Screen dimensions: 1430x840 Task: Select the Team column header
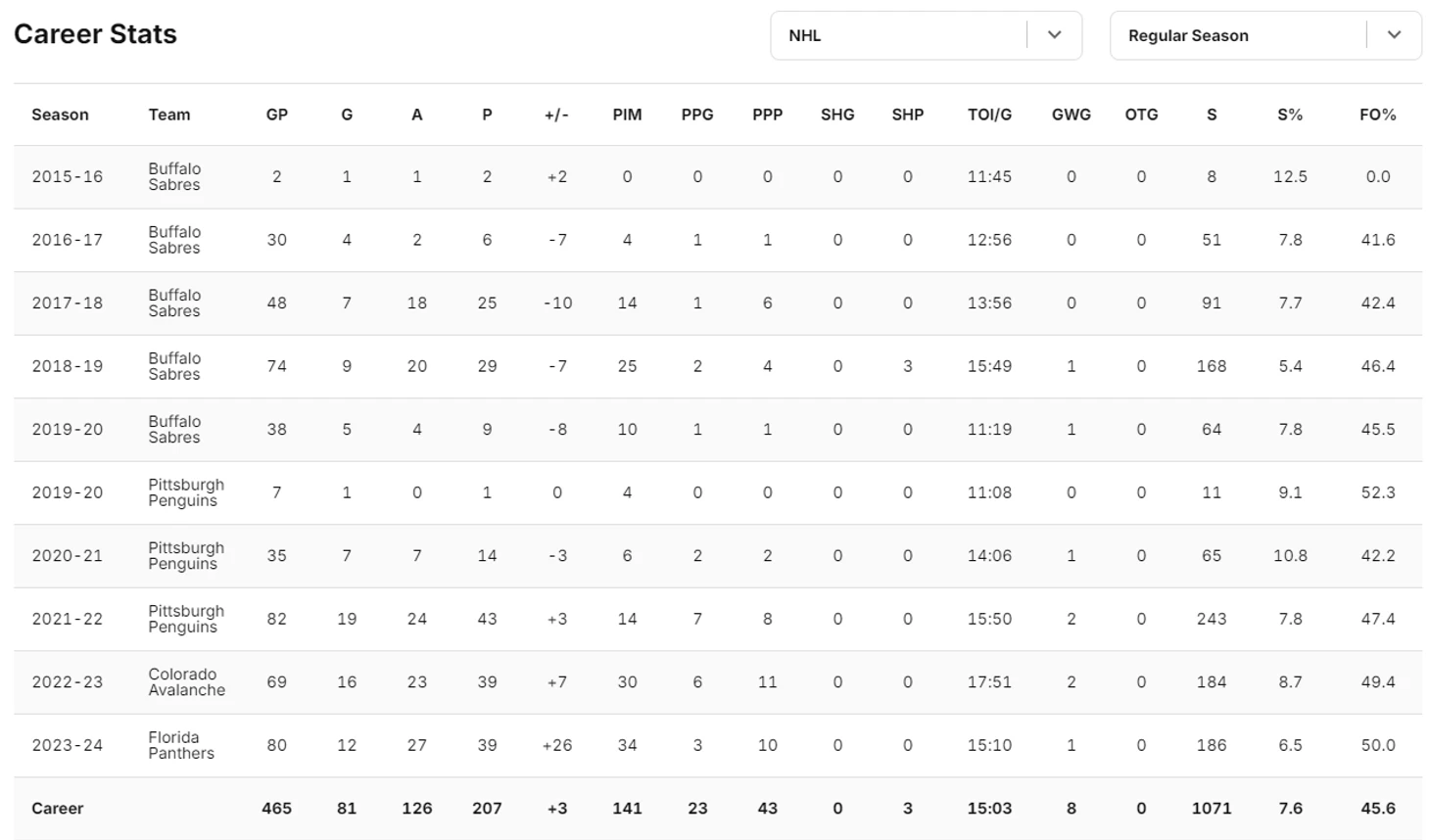[169, 115]
